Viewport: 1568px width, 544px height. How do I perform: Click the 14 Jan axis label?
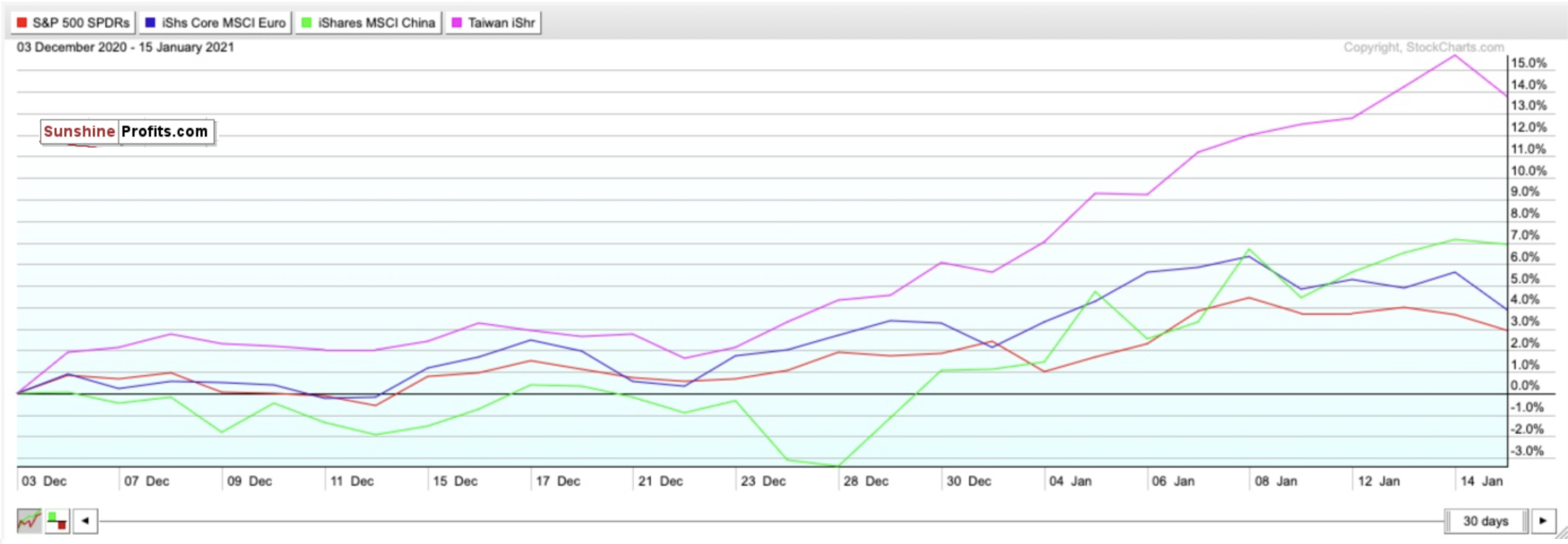(1482, 481)
